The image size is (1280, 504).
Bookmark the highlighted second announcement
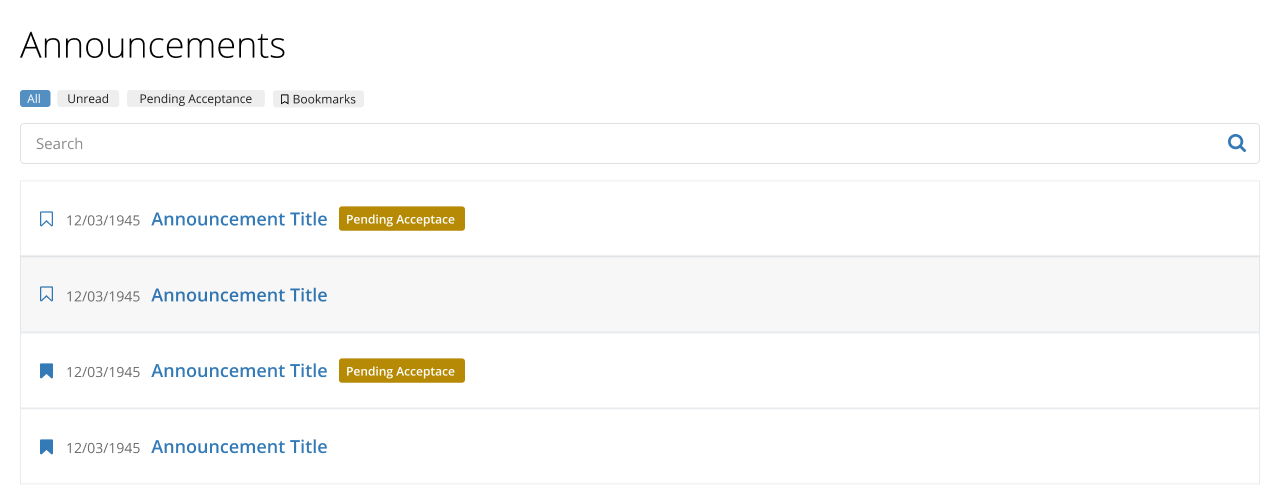click(x=46, y=294)
